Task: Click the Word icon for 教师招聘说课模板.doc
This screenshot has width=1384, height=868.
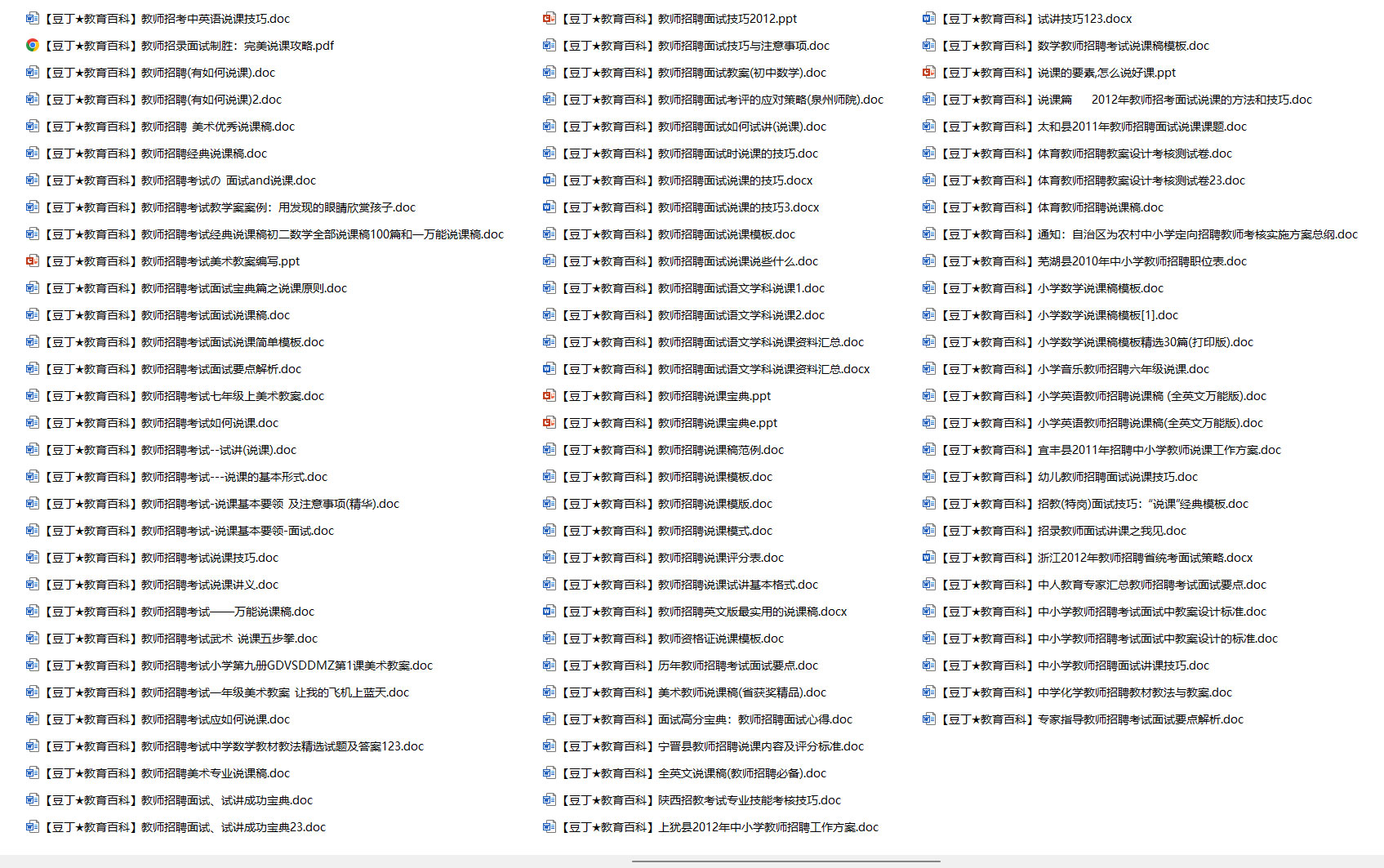Action: point(550,476)
